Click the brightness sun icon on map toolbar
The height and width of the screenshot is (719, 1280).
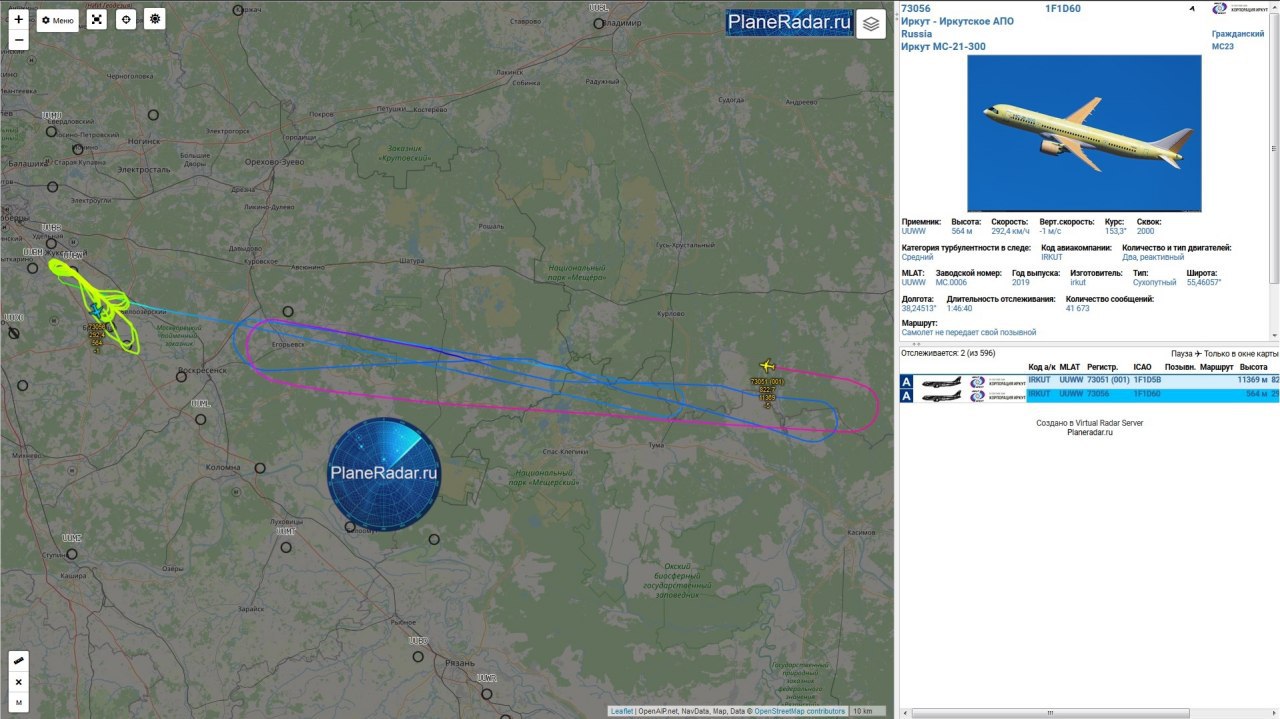click(x=155, y=19)
